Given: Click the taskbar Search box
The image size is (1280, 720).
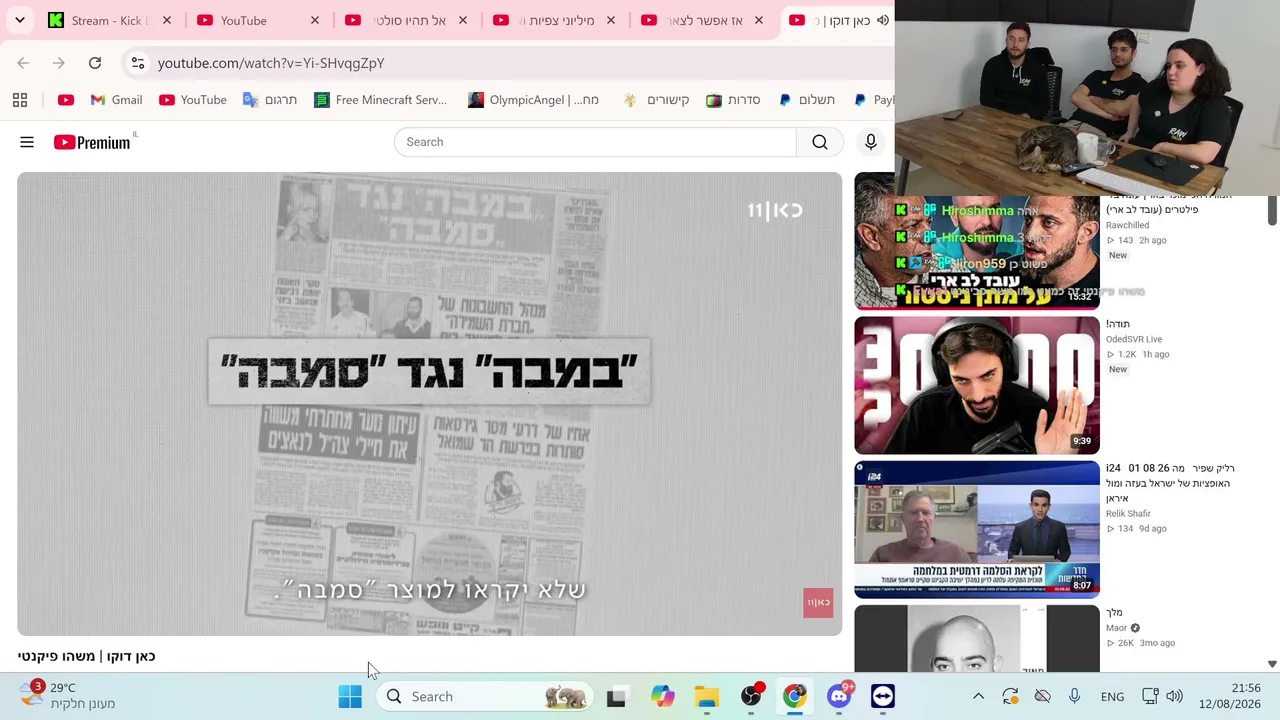Looking at the screenshot, I should point(486,696).
